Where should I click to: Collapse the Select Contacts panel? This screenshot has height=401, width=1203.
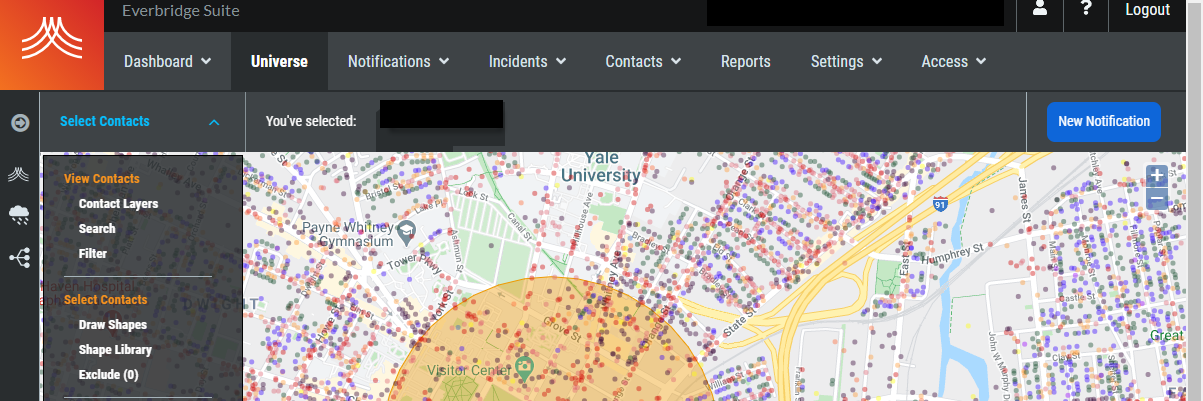click(214, 122)
